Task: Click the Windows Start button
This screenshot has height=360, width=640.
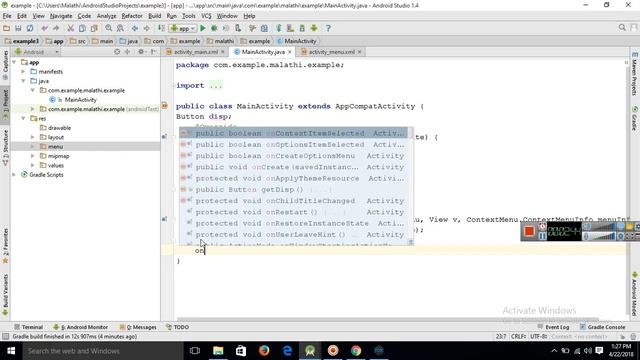Action: pos(11,351)
